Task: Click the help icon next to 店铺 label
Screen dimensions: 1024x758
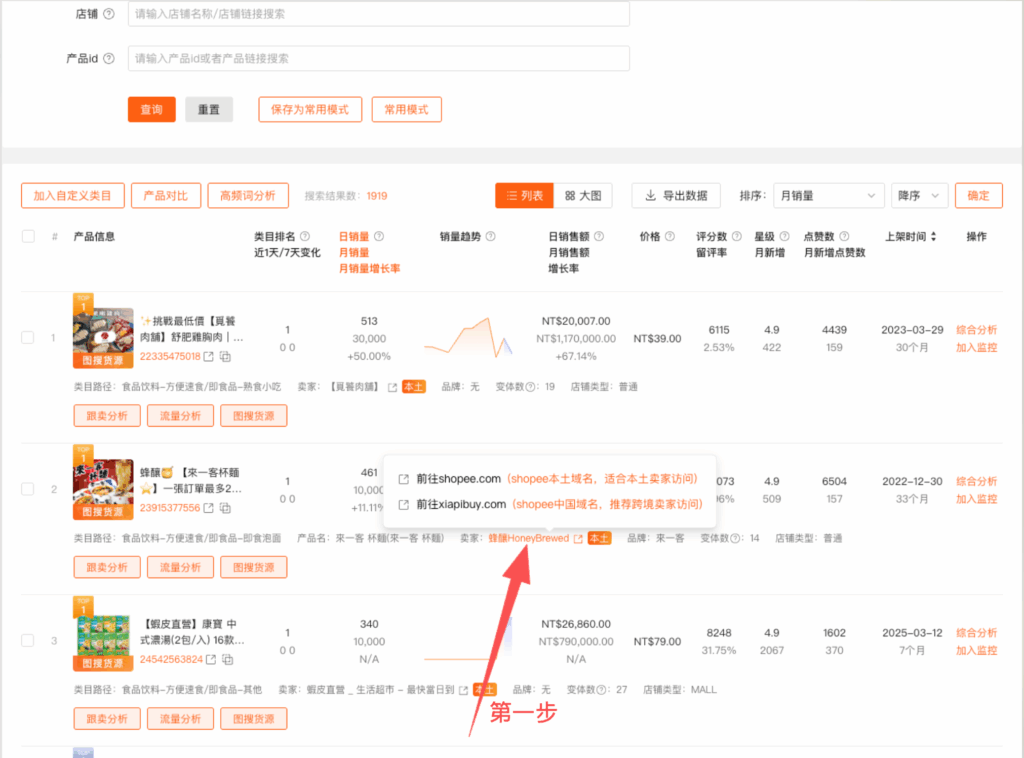Action: click(x=108, y=15)
